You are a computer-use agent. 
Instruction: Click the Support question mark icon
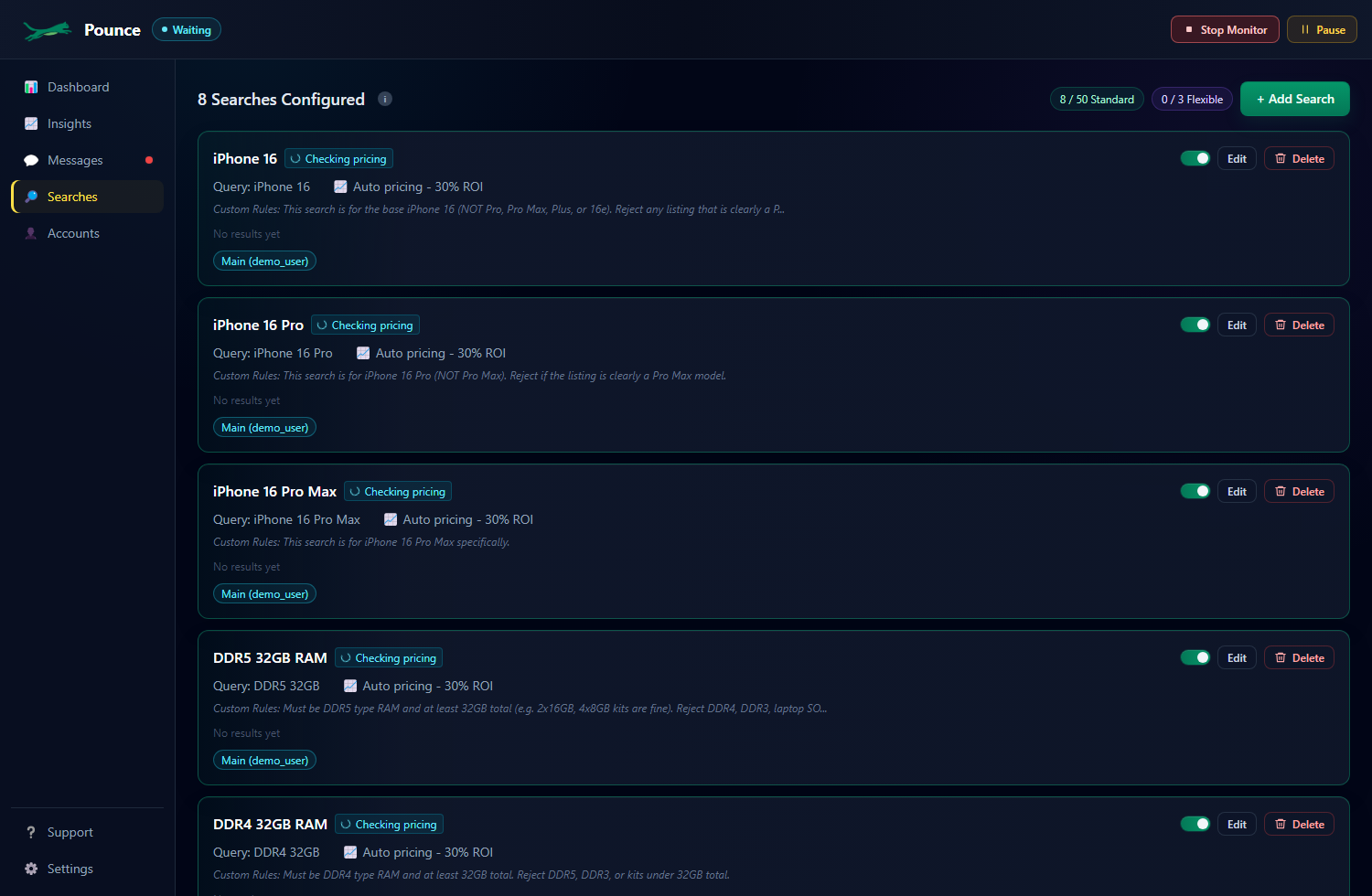(31, 832)
